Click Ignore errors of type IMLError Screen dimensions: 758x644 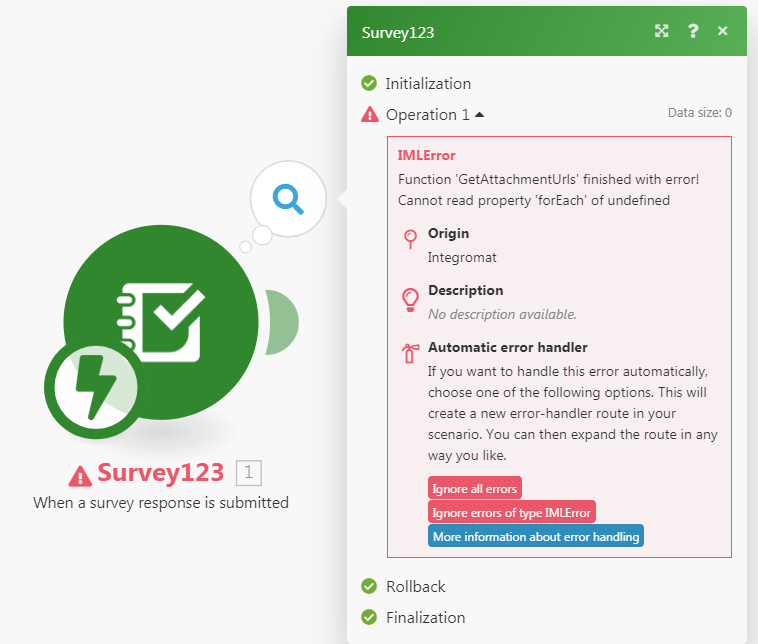click(x=511, y=512)
